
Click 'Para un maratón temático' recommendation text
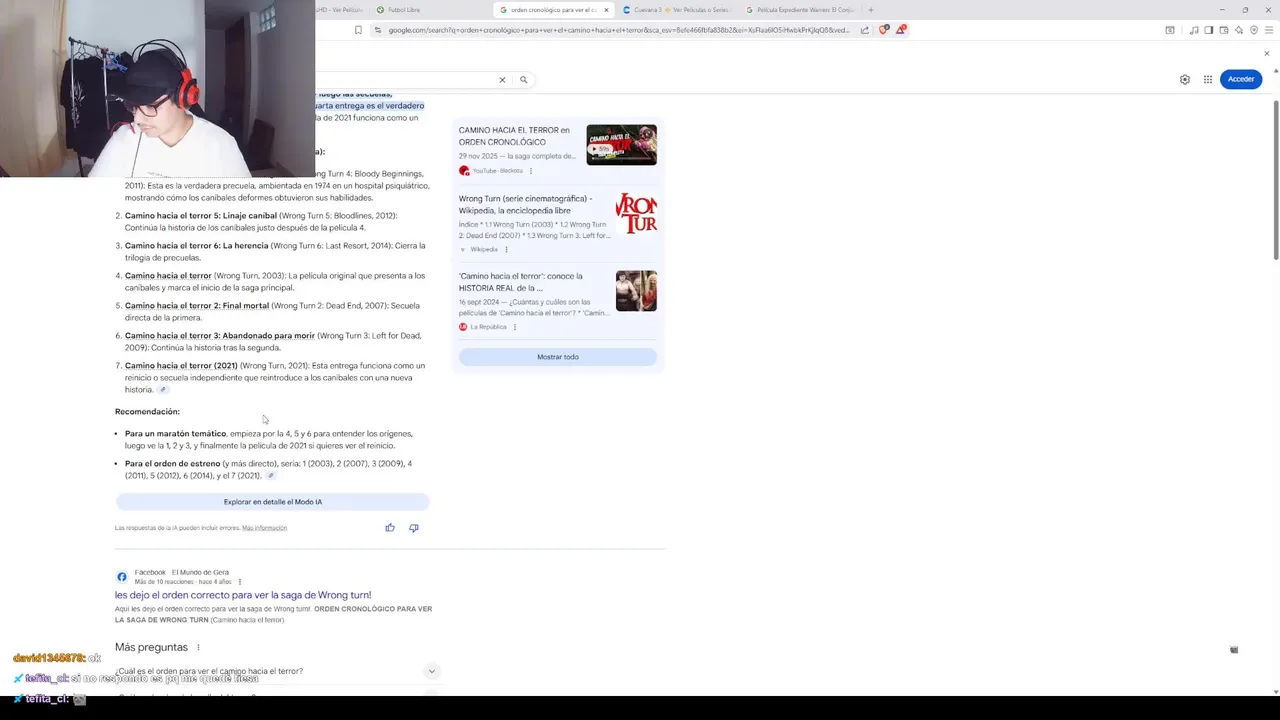click(x=176, y=434)
